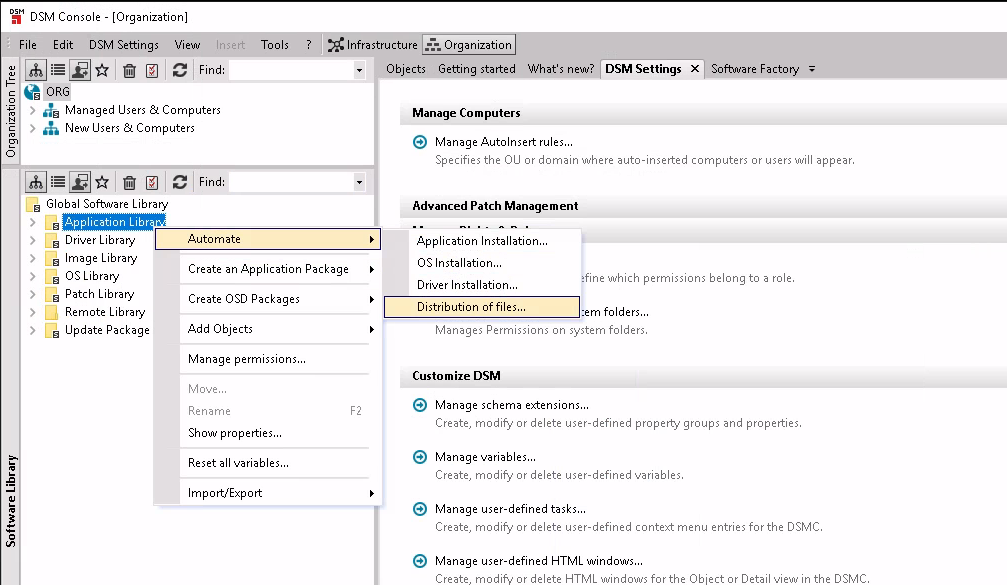Open the Manage user-defined tasks... link
This screenshot has width=1007, height=585.
[x=510, y=509]
